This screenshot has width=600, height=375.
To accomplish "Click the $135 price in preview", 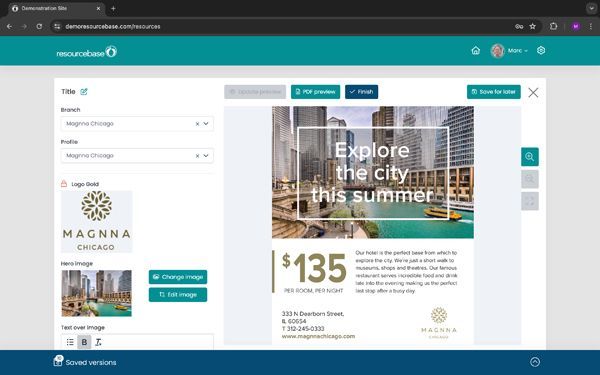I will point(314,268).
